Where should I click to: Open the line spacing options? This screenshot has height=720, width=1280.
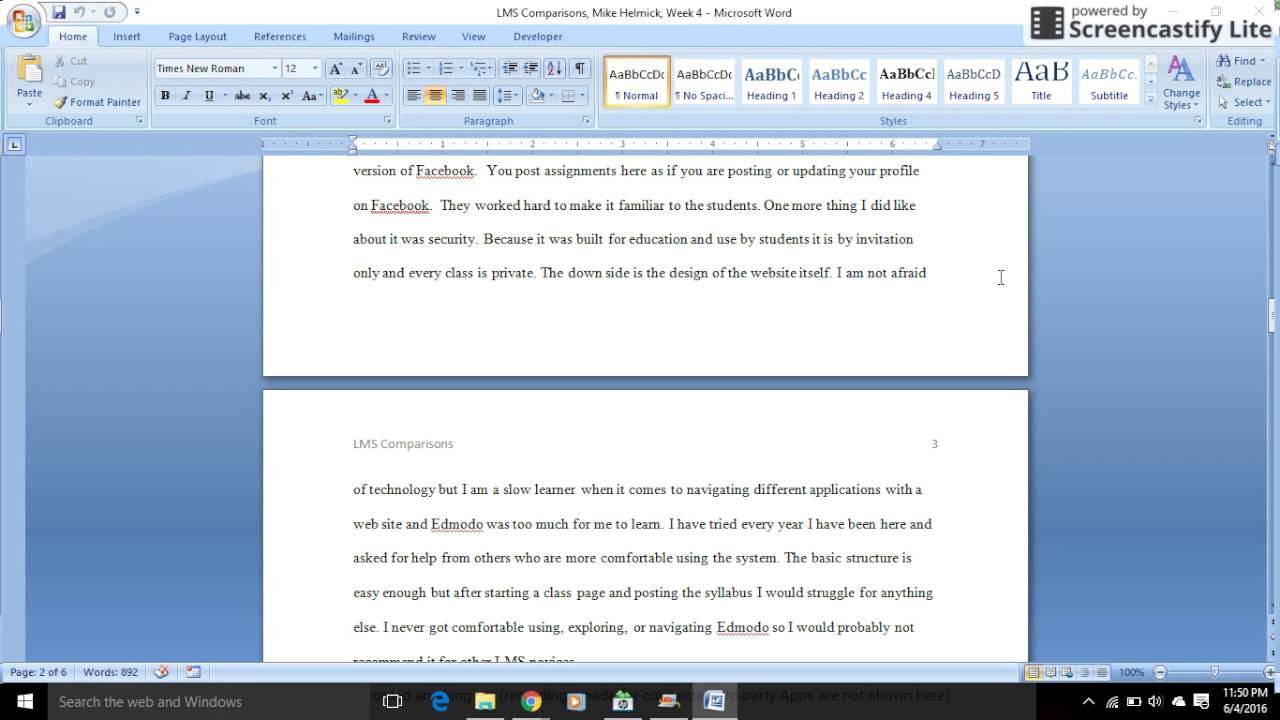click(508, 96)
